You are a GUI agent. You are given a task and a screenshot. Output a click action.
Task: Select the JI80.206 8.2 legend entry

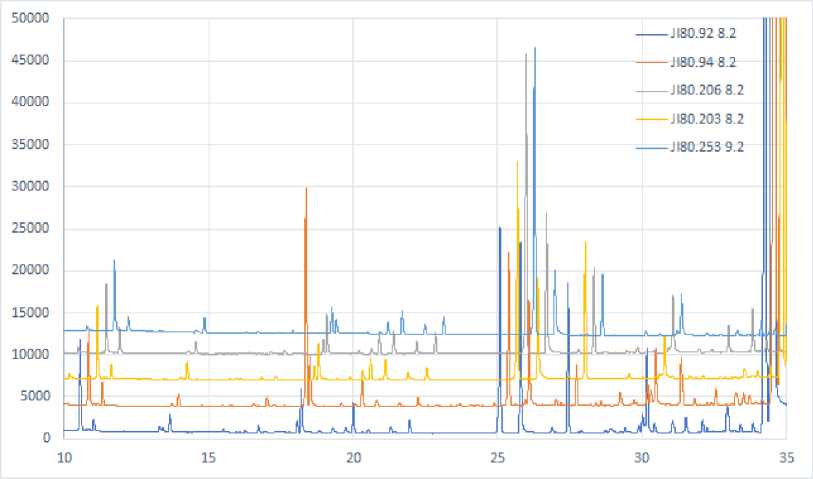pos(690,90)
